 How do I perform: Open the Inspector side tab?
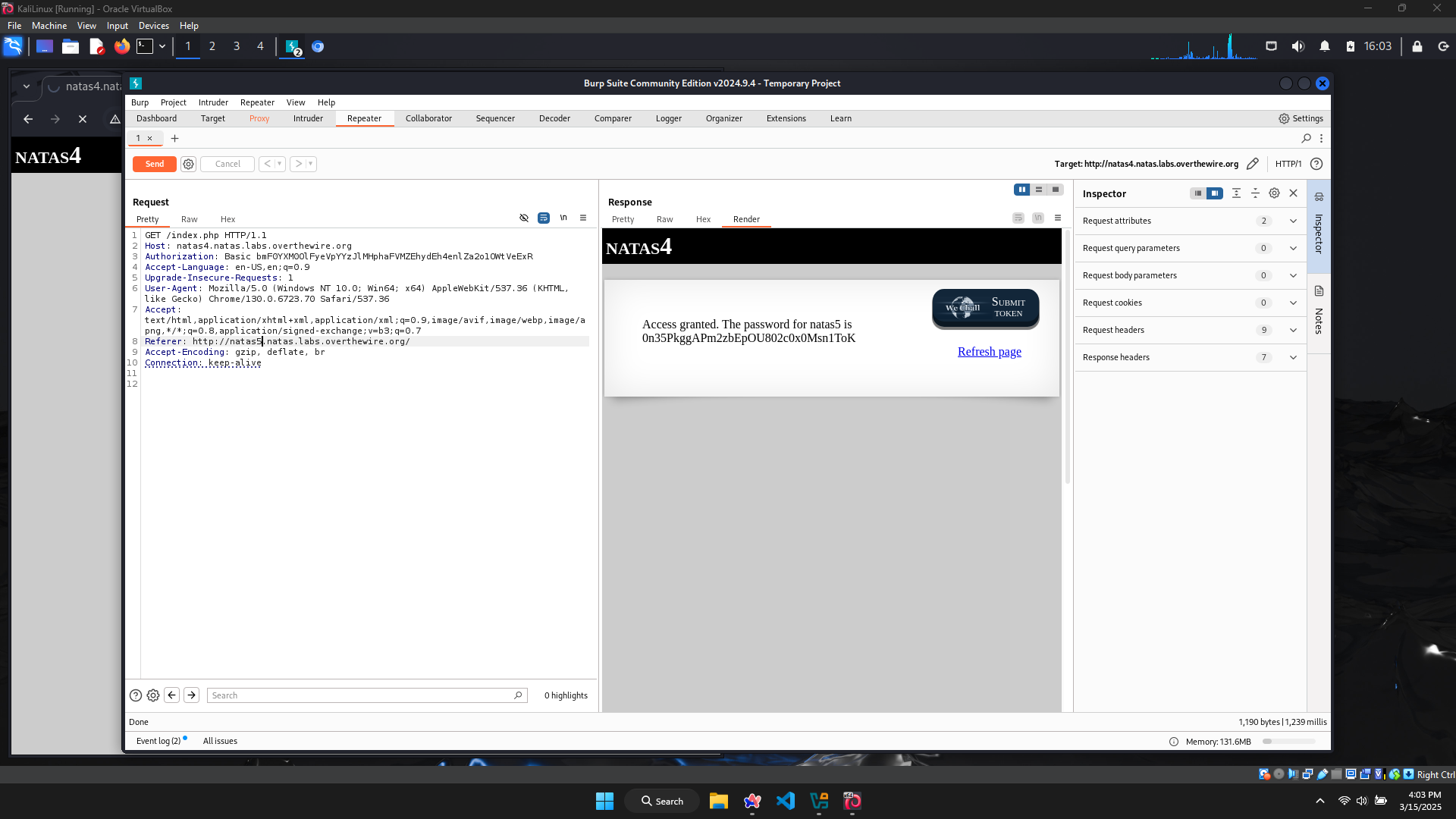point(1319,226)
